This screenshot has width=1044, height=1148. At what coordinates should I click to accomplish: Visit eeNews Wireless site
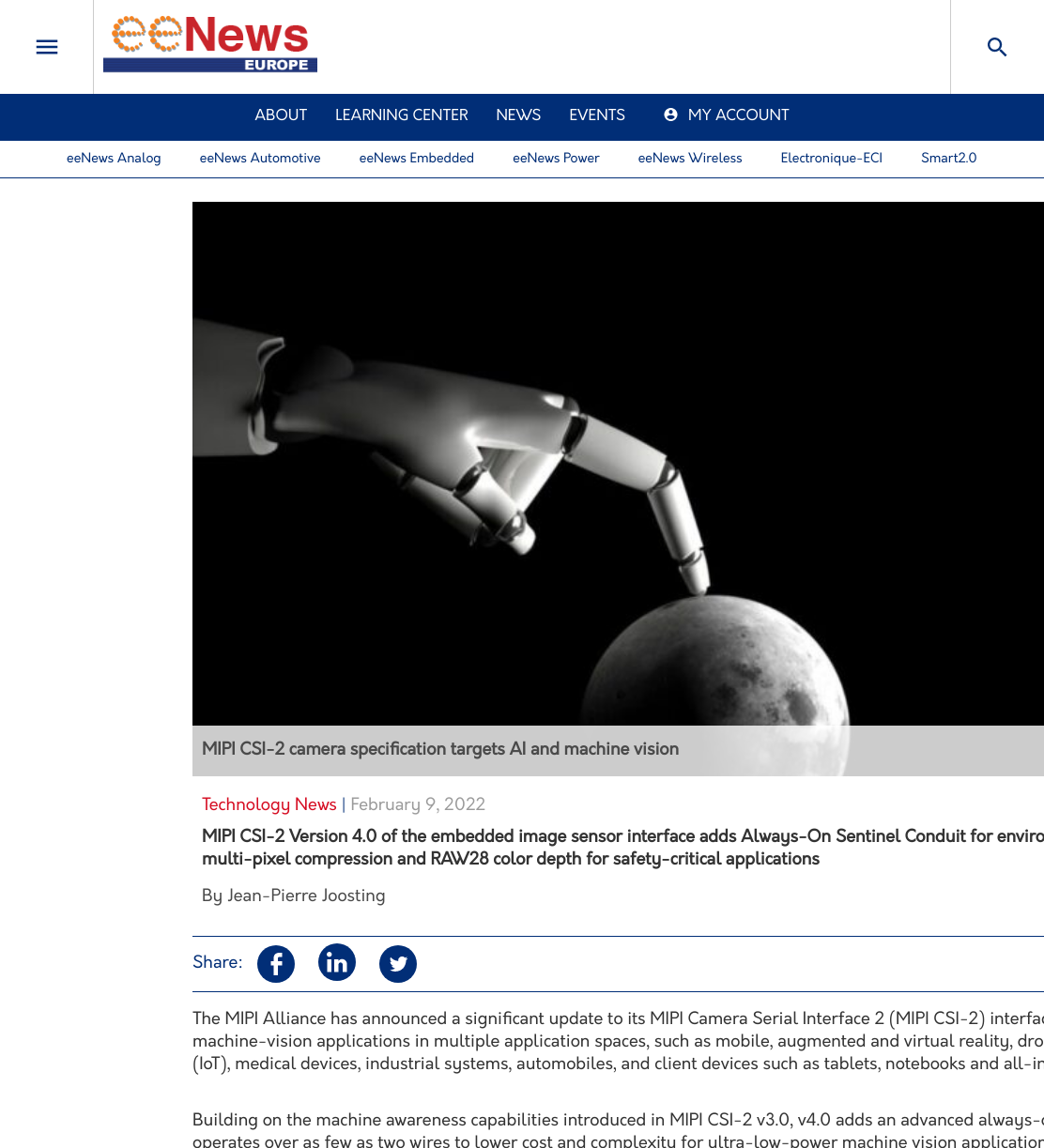690,158
